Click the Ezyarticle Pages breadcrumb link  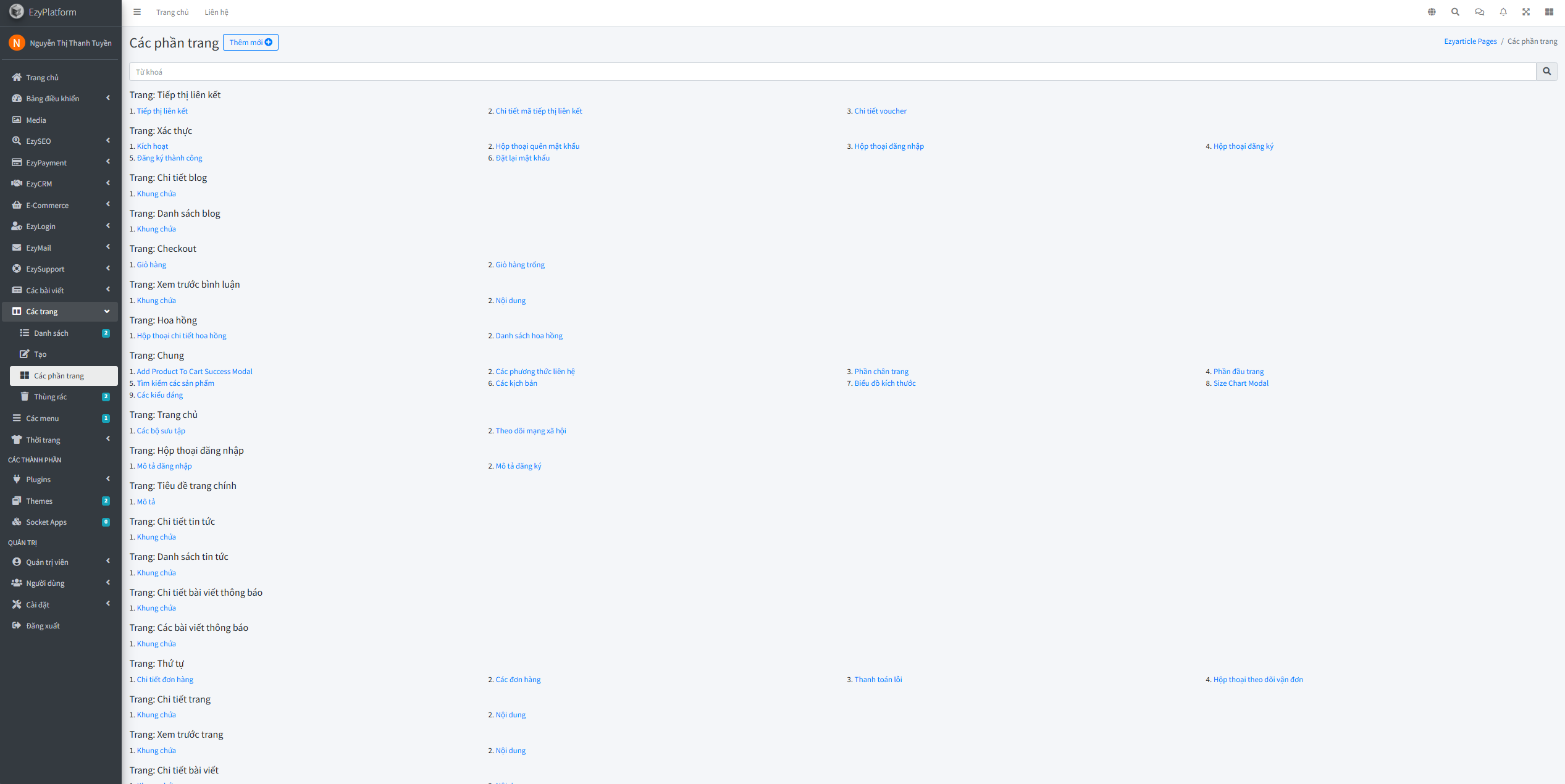click(1470, 41)
